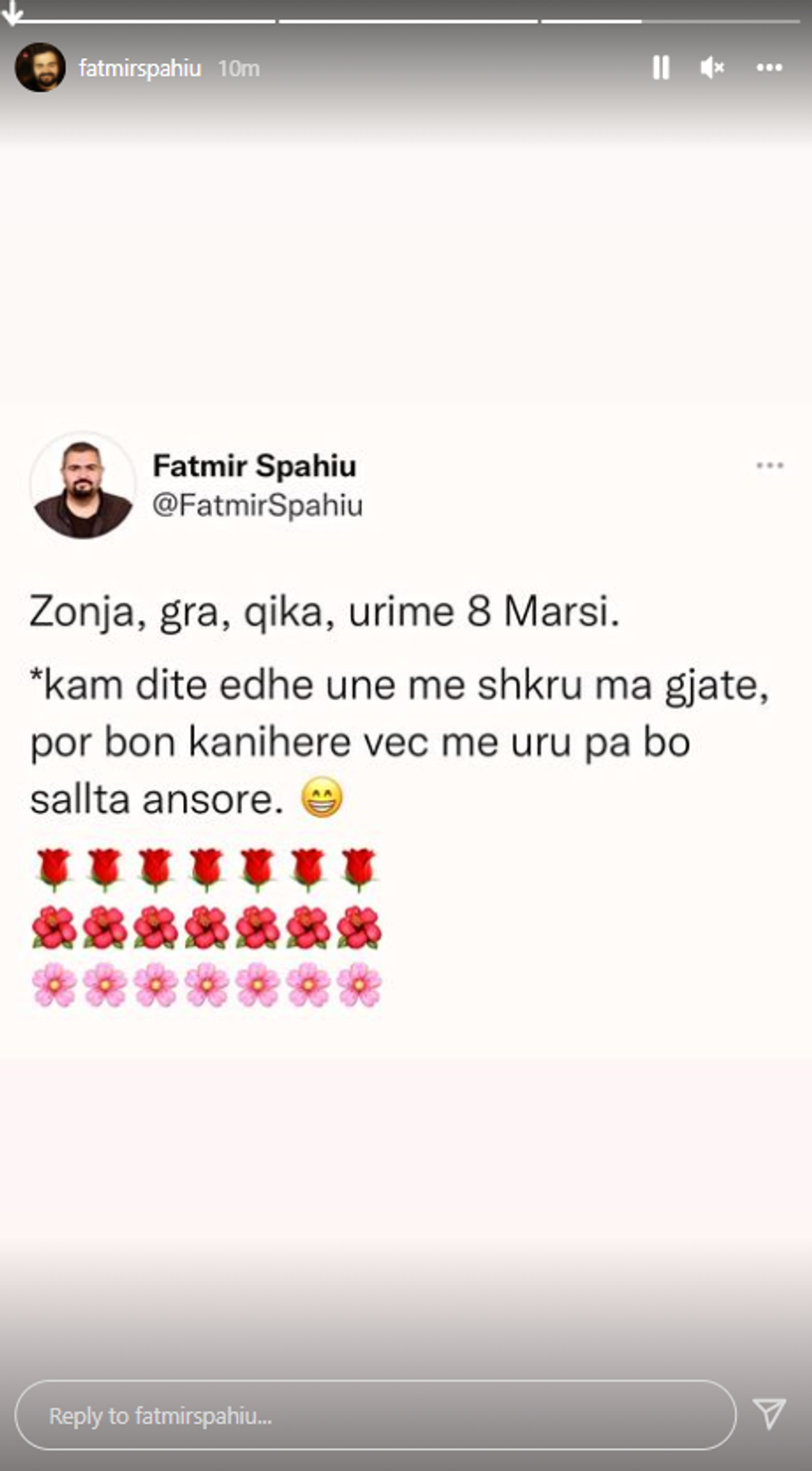
Task: Click the Fatmir Spahiu display name
Action: pos(254,466)
